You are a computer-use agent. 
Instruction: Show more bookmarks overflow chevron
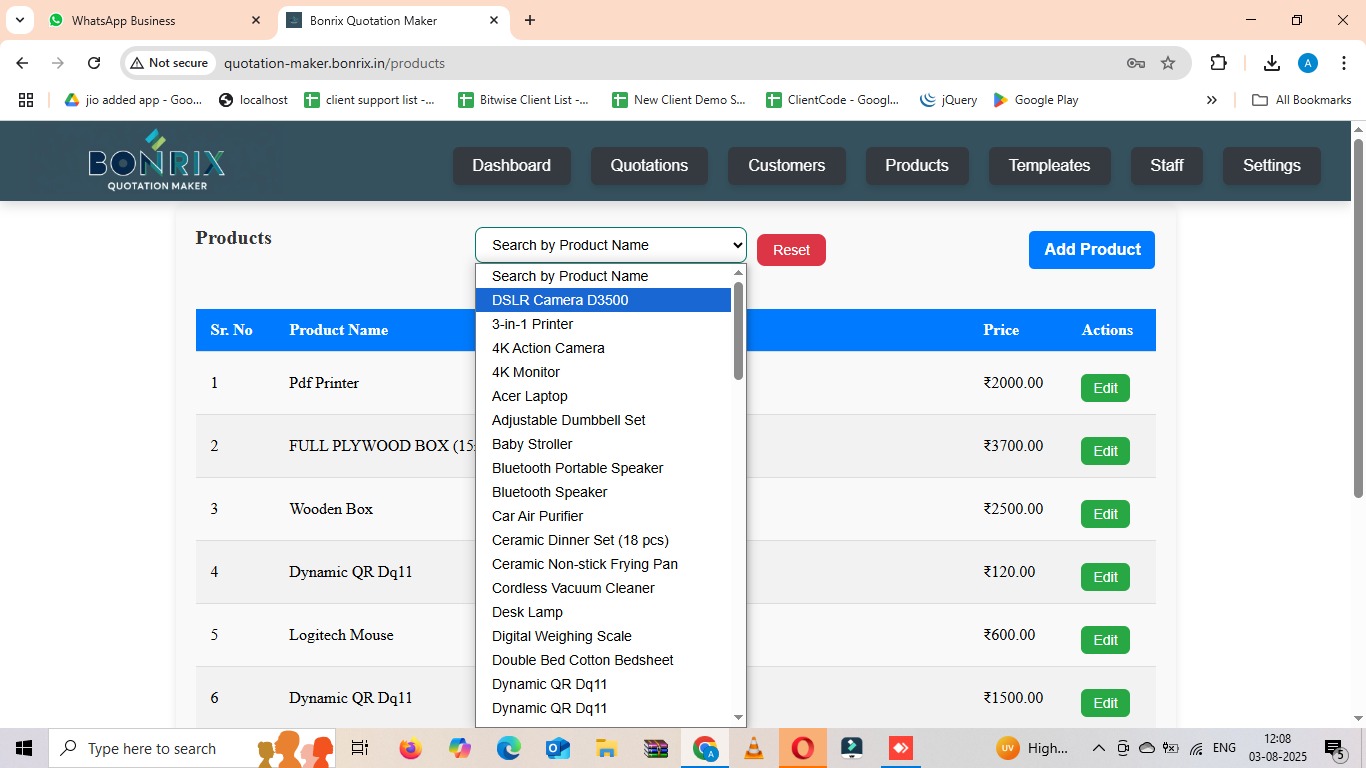1212,100
